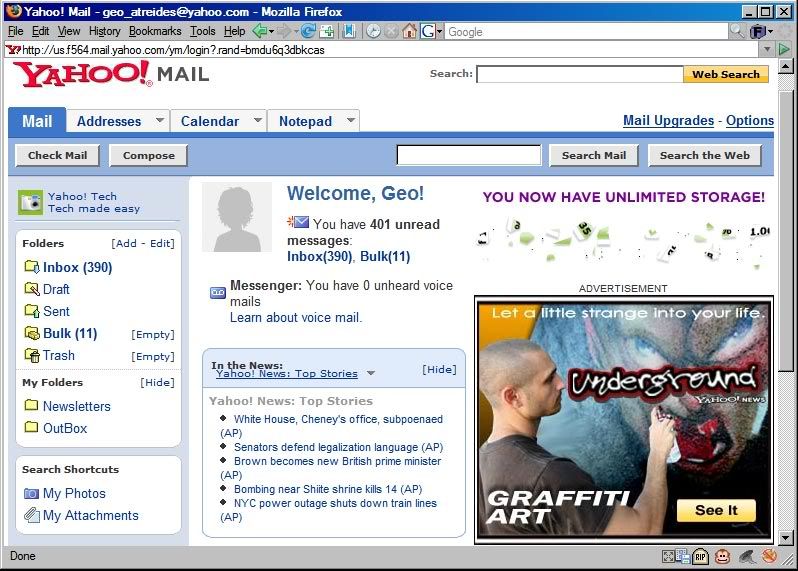This screenshot has width=798, height=571.
Task: Click the yellow Web Search button
Action: [726, 74]
